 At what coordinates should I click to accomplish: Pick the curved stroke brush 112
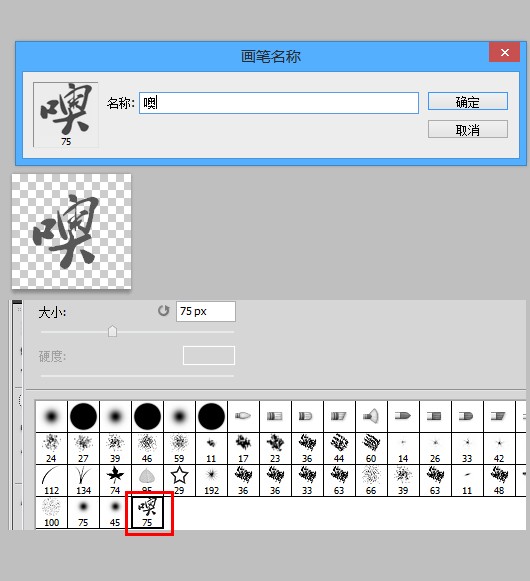52,481
